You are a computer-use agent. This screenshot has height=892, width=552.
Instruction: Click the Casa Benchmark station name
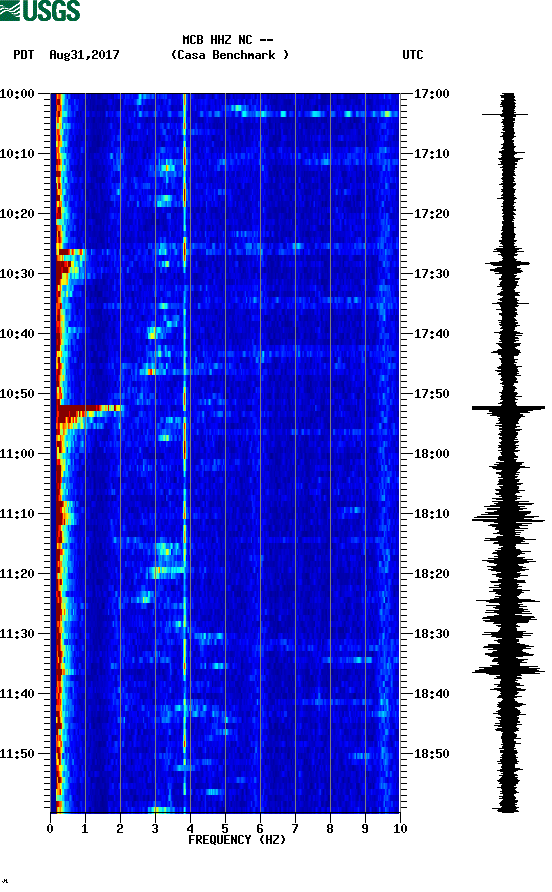click(230, 55)
